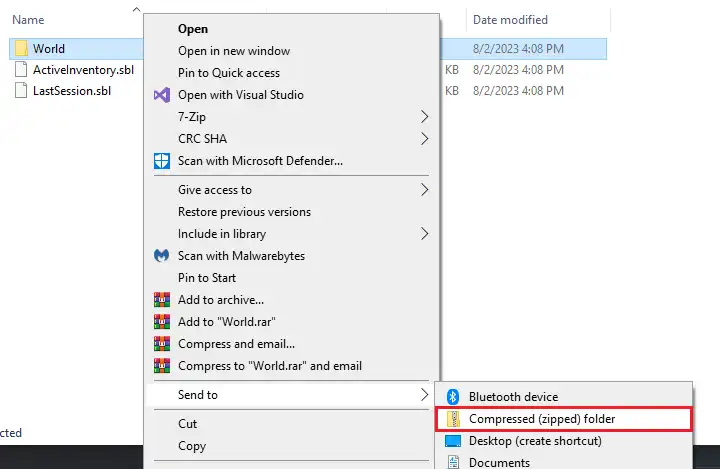Expand the Give access to submenu arrow
Viewport: 720px width, 469px height.
coord(424,190)
